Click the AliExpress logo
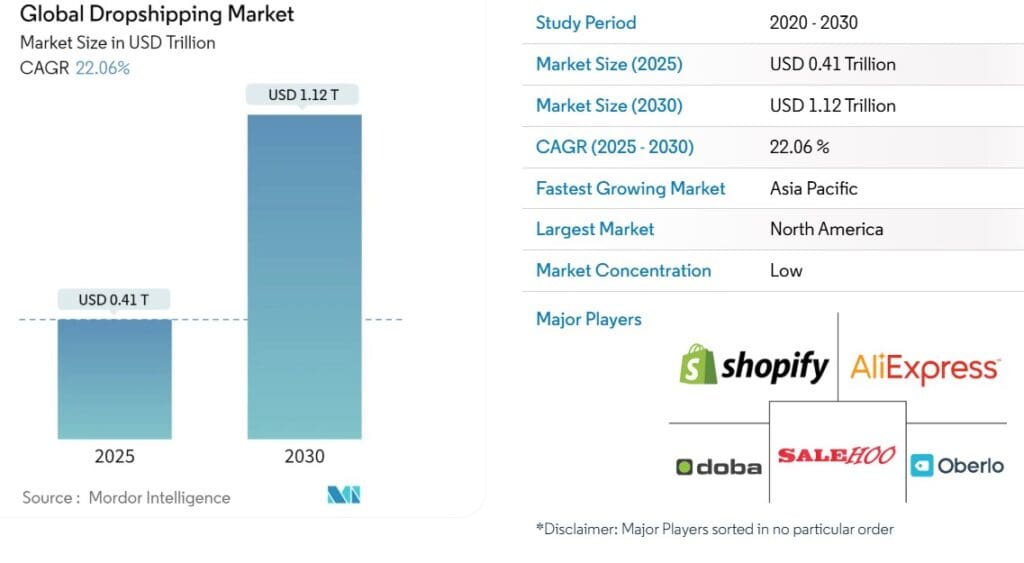This screenshot has width=1024, height=563. pyautogui.click(x=925, y=368)
